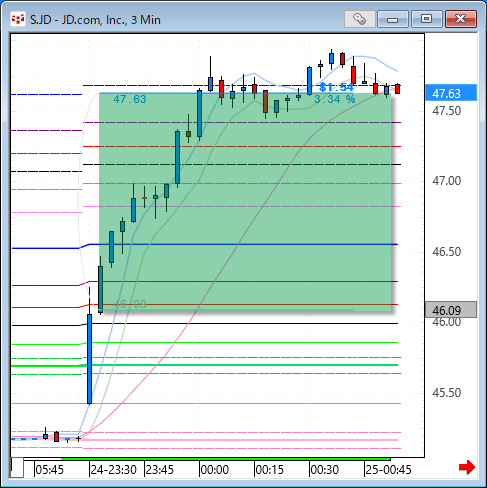Click the last red candle at chart right
Screen dimensions: 487x488
(x=397, y=89)
